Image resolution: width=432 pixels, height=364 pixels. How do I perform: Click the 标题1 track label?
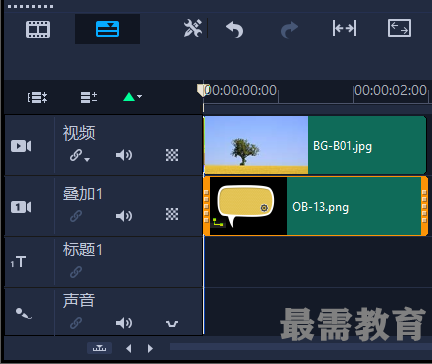click(x=83, y=249)
